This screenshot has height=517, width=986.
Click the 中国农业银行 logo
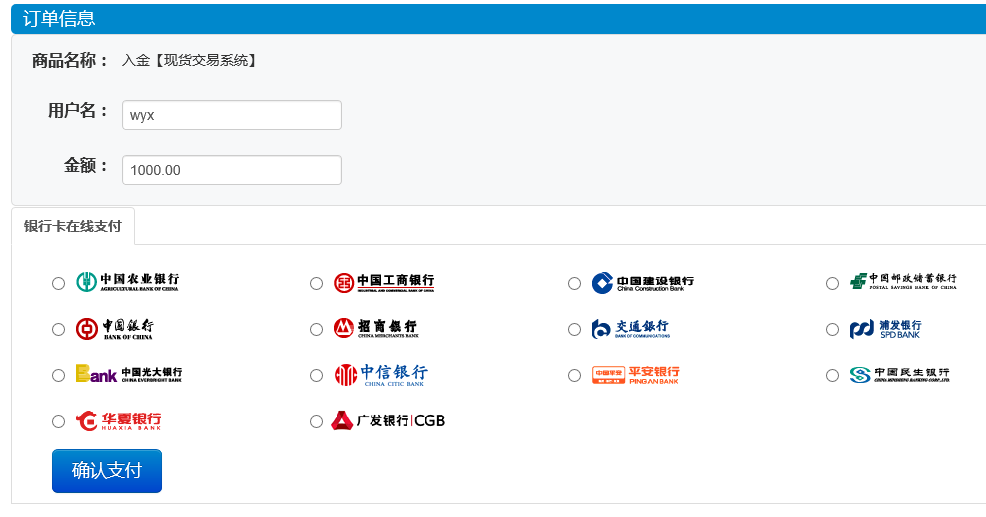(x=128, y=282)
